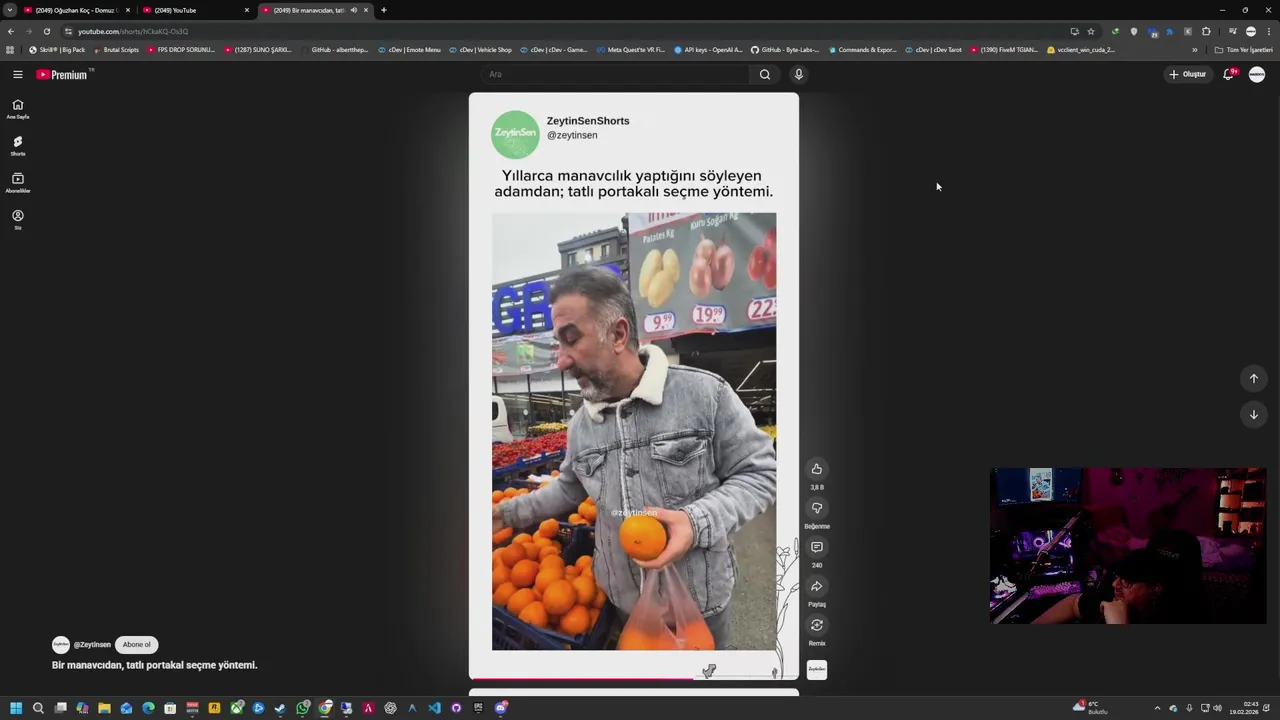Remix this Short
The height and width of the screenshot is (720, 1280).
817,625
